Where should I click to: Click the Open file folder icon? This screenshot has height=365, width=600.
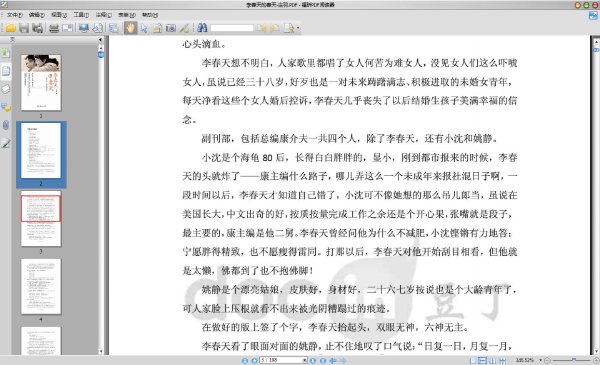(x=10, y=28)
